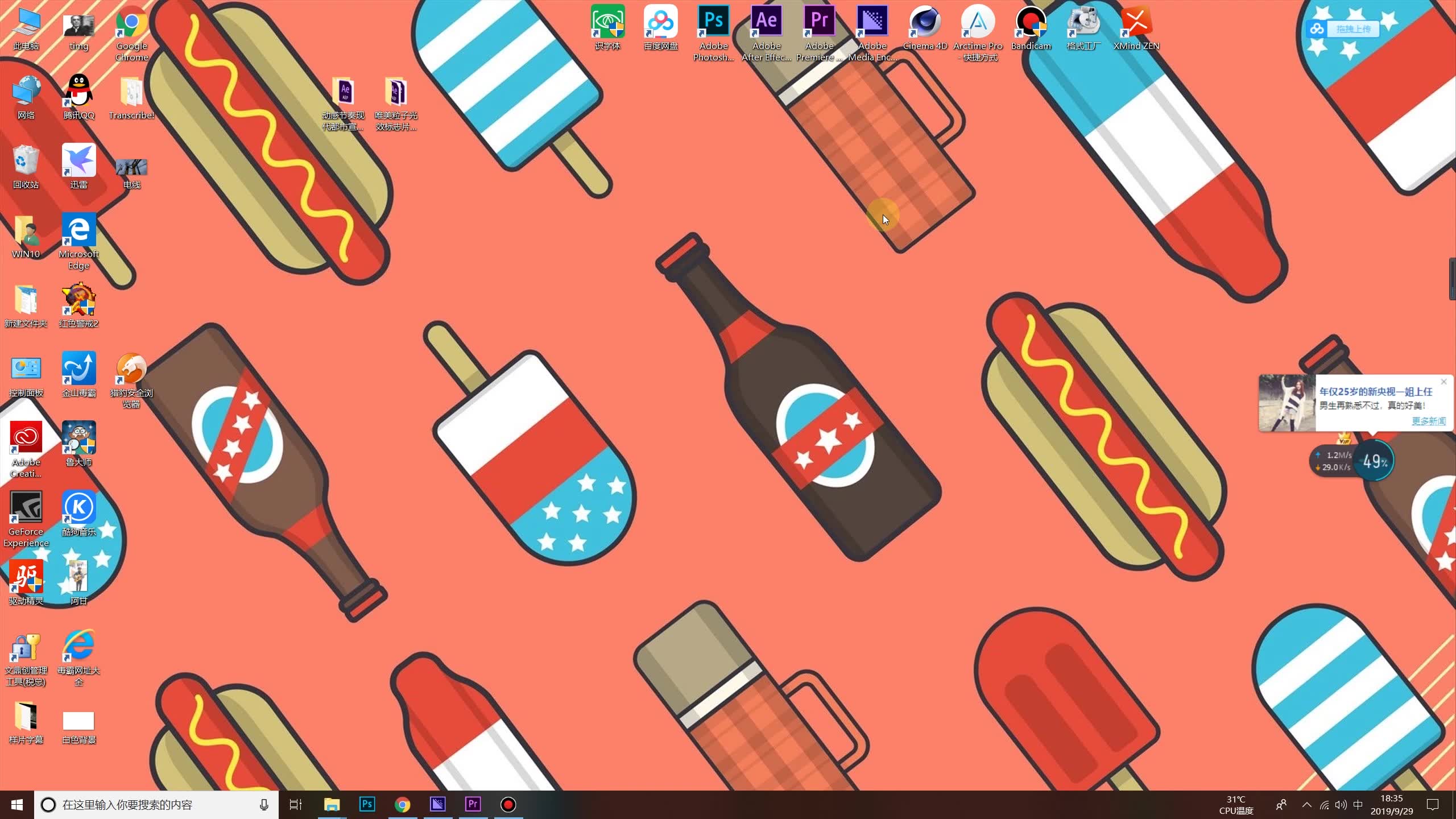Click the news popup thumbnail image
The height and width of the screenshot is (819, 1456).
[1287, 403]
